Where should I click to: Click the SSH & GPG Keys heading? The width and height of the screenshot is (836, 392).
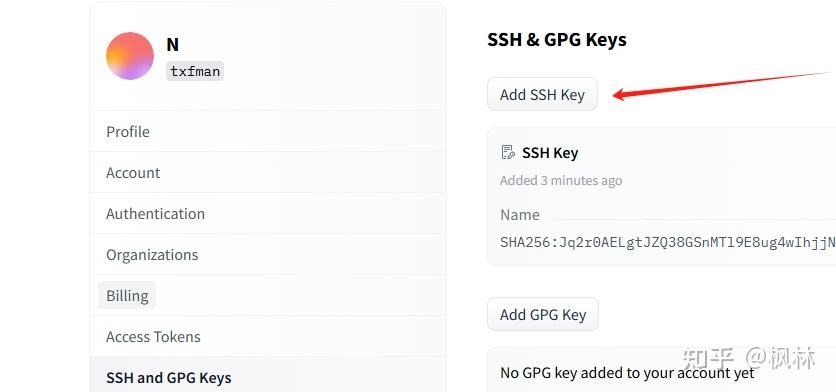click(x=557, y=39)
